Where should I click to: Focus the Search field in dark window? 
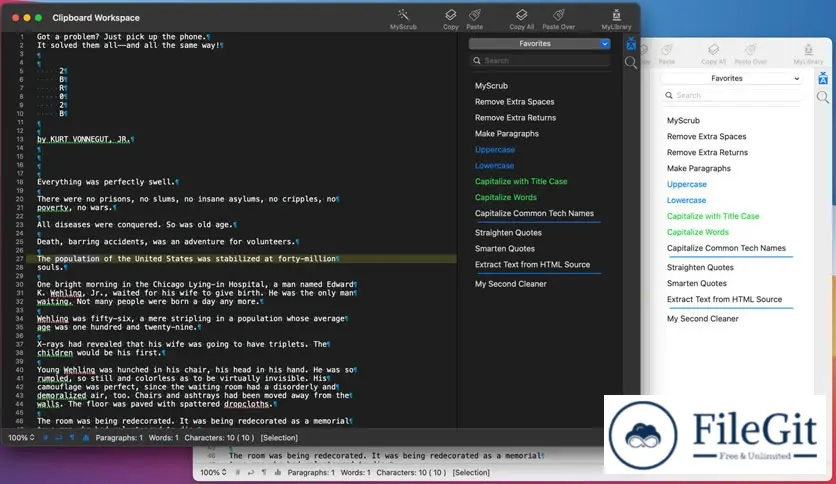pos(540,61)
